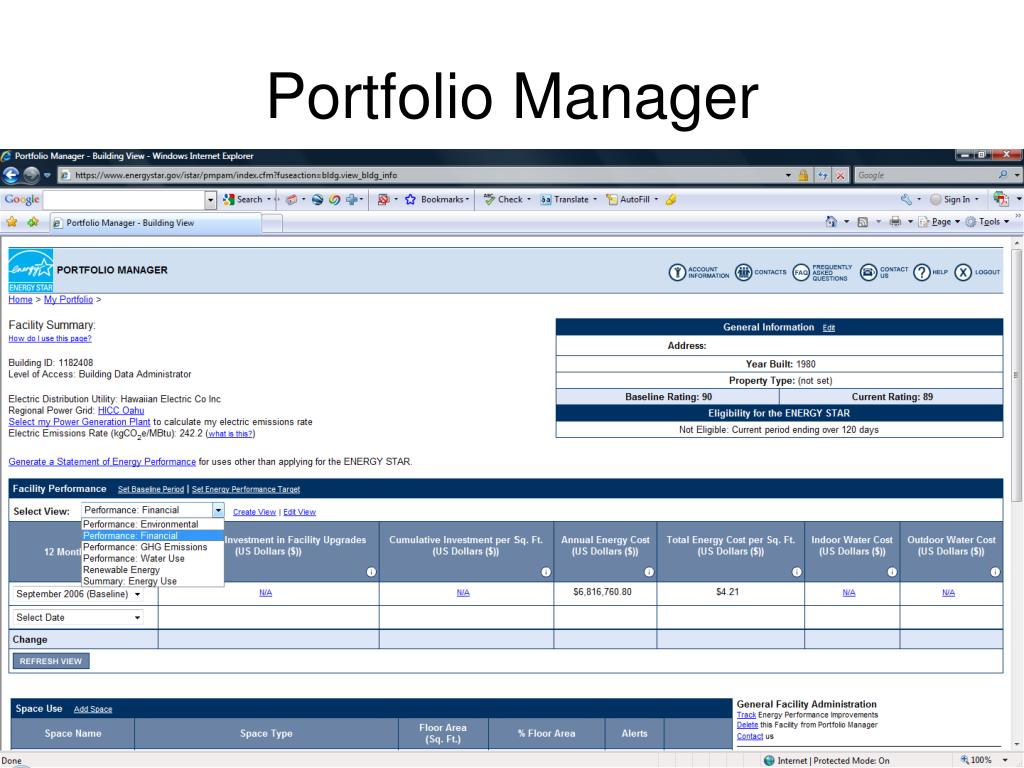Click the browser Forward arrow button
This screenshot has height=768, width=1024.
coord(31,175)
